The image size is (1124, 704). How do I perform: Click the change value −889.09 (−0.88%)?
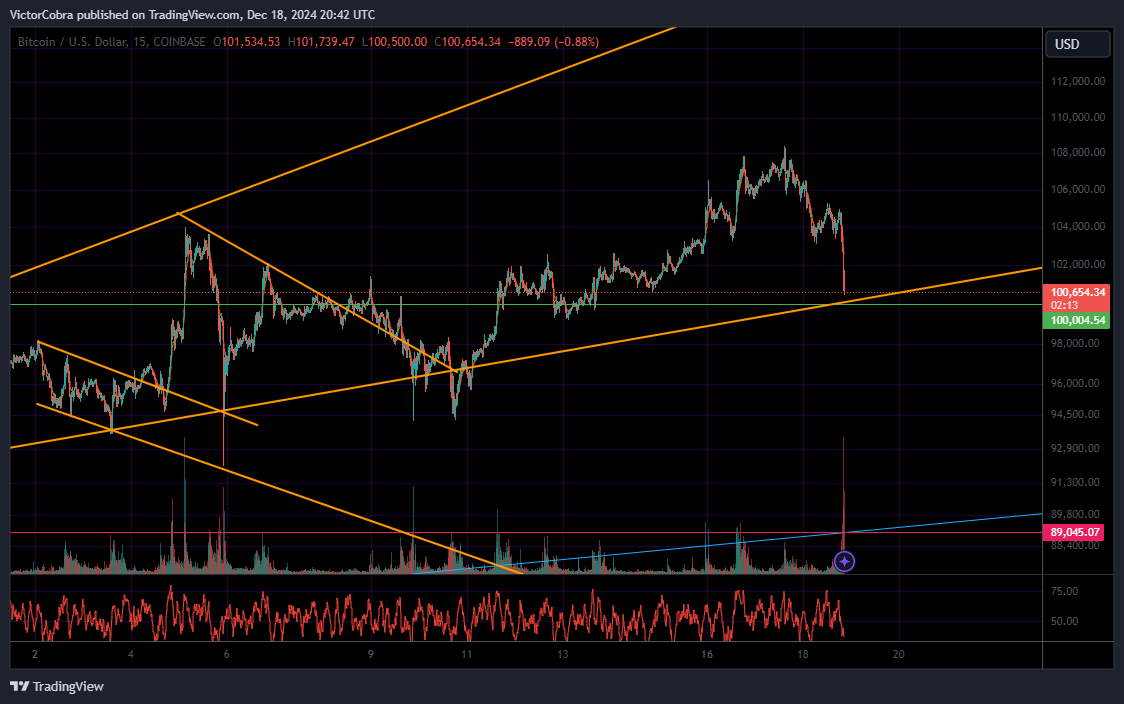[x=553, y=42]
